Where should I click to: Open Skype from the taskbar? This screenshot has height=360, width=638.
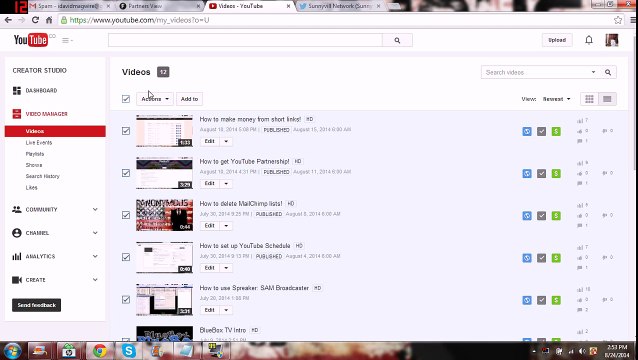[129, 351]
